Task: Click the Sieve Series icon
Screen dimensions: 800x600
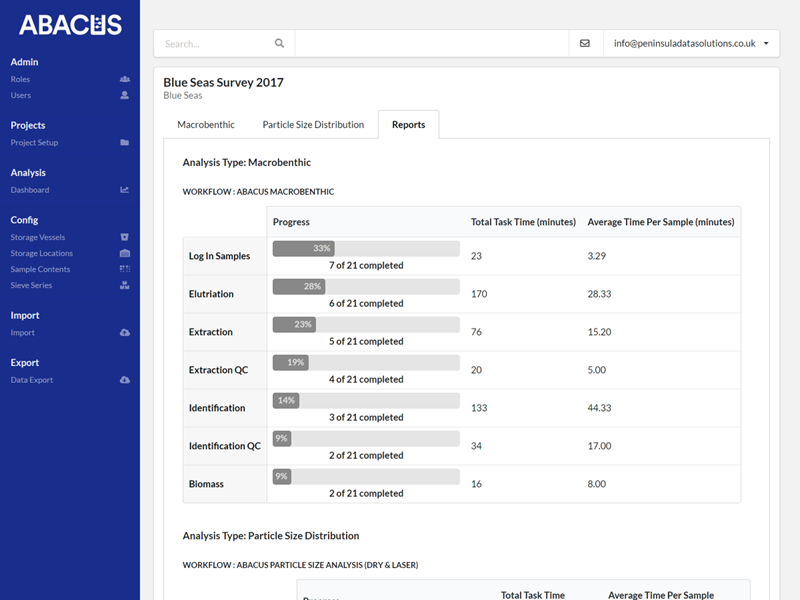Action: pyautogui.click(x=123, y=285)
